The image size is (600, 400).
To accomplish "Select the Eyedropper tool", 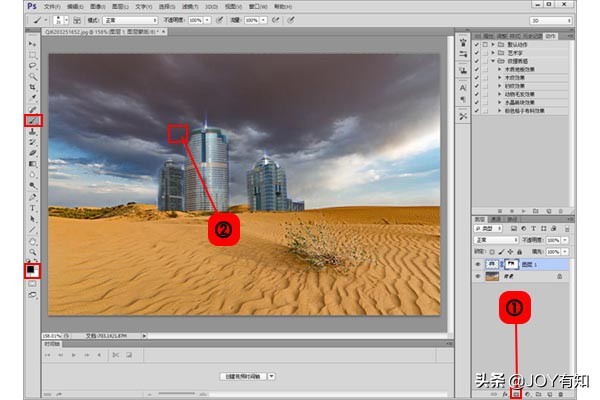I will (x=33, y=98).
